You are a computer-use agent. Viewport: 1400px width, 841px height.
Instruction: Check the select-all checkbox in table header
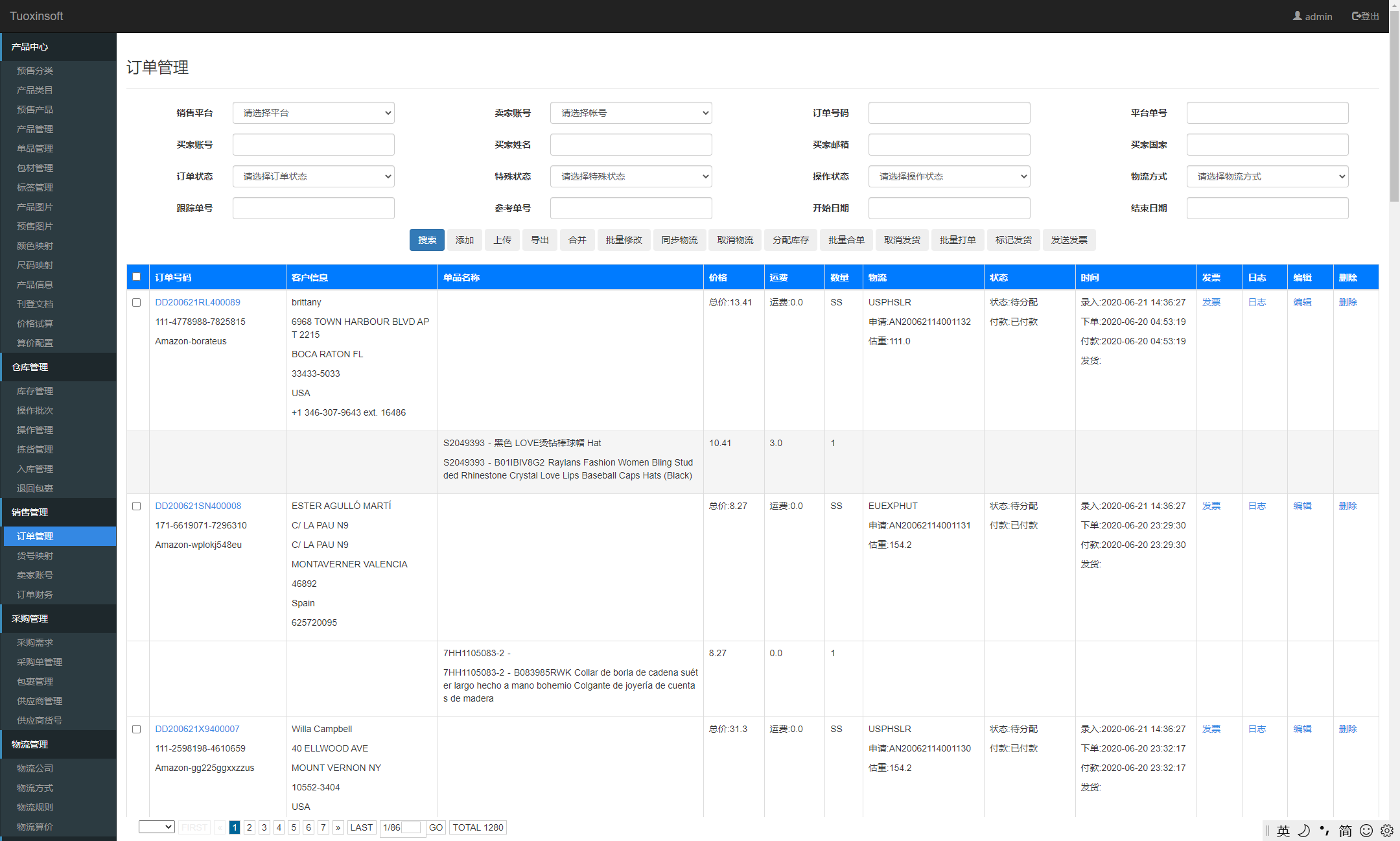136,277
